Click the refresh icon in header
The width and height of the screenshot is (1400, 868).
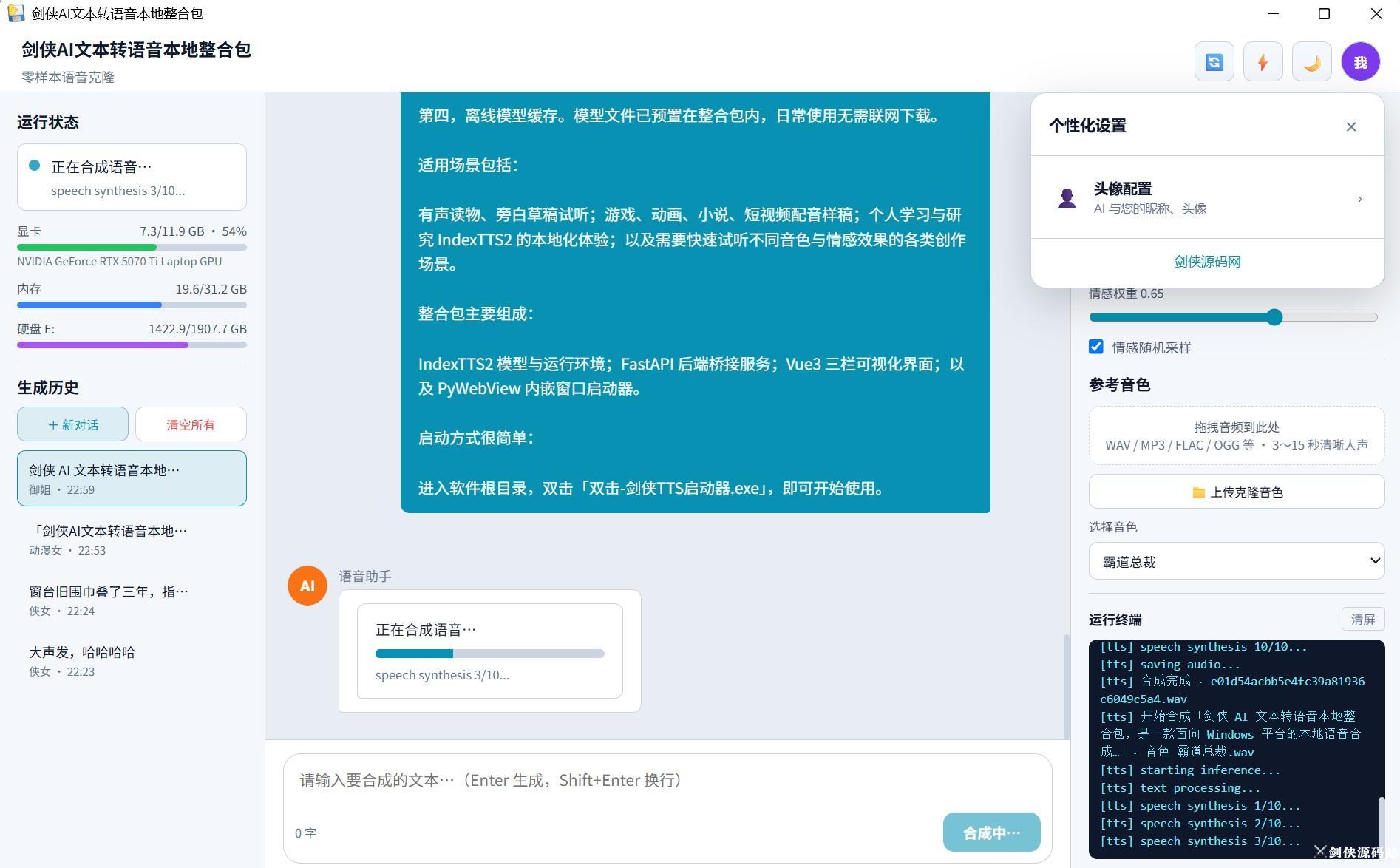pyautogui.click(x=1214, y=62)
